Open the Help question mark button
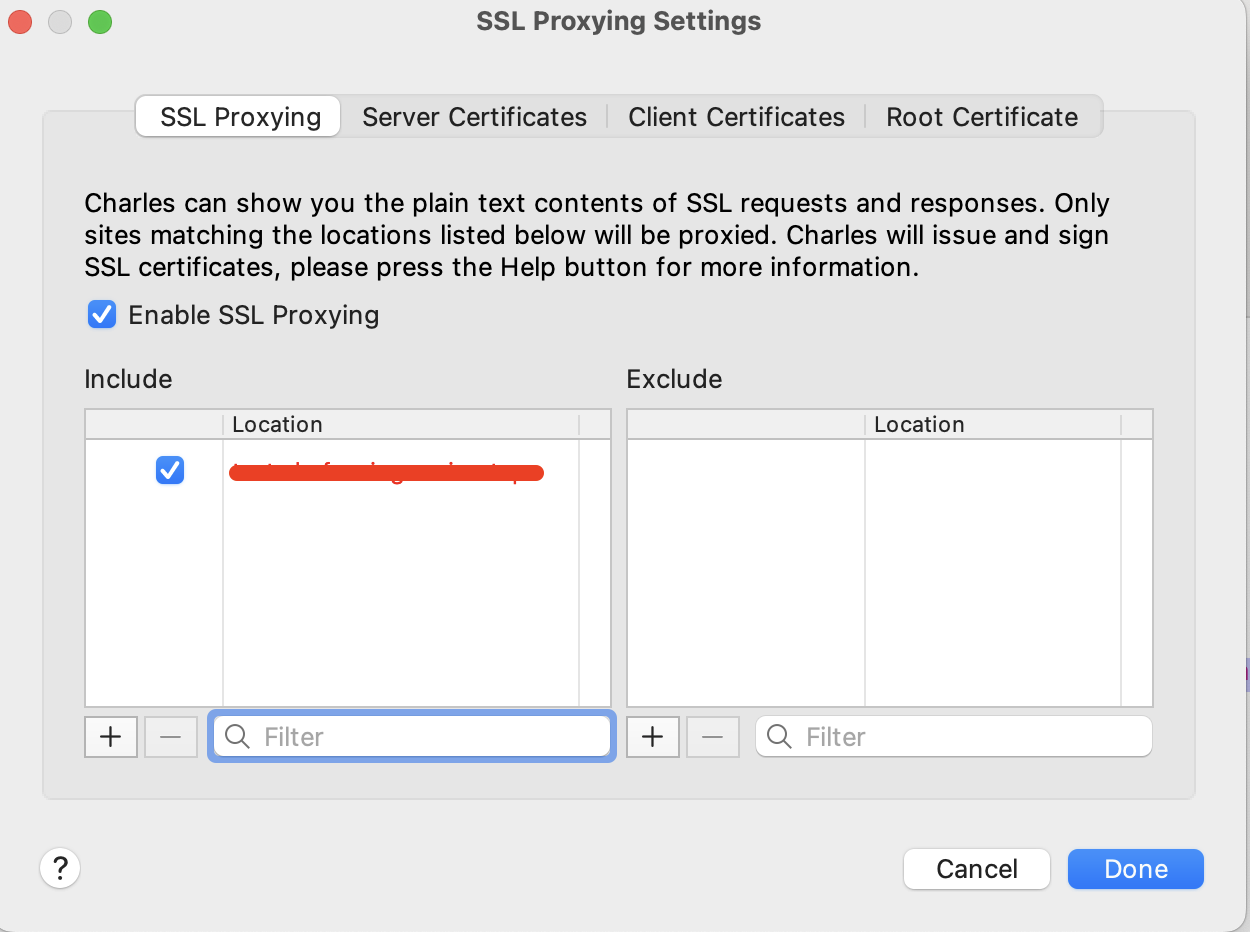 pos(60,867)
